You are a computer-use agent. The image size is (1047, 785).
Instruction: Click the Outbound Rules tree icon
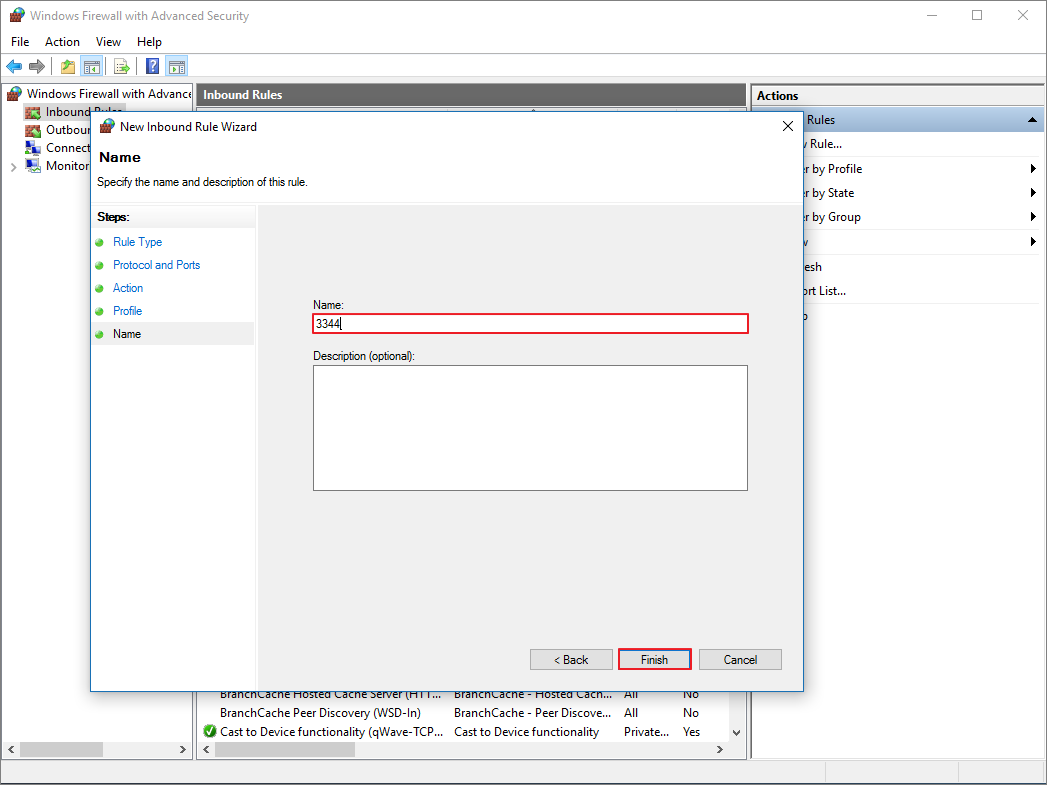(33, 130)
